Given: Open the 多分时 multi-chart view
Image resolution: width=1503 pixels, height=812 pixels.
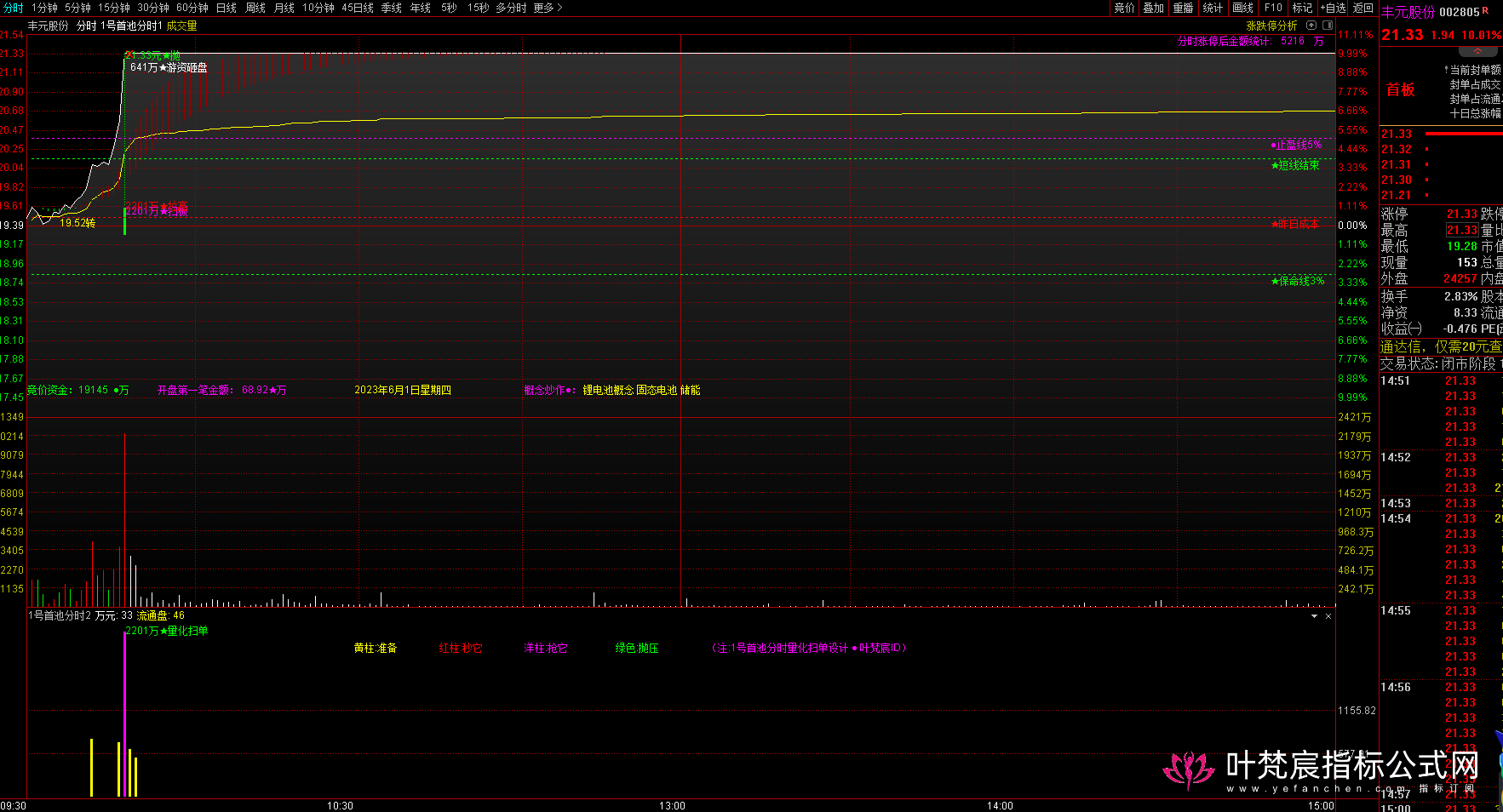Looking at the screenshot, I should coord(511,8).
